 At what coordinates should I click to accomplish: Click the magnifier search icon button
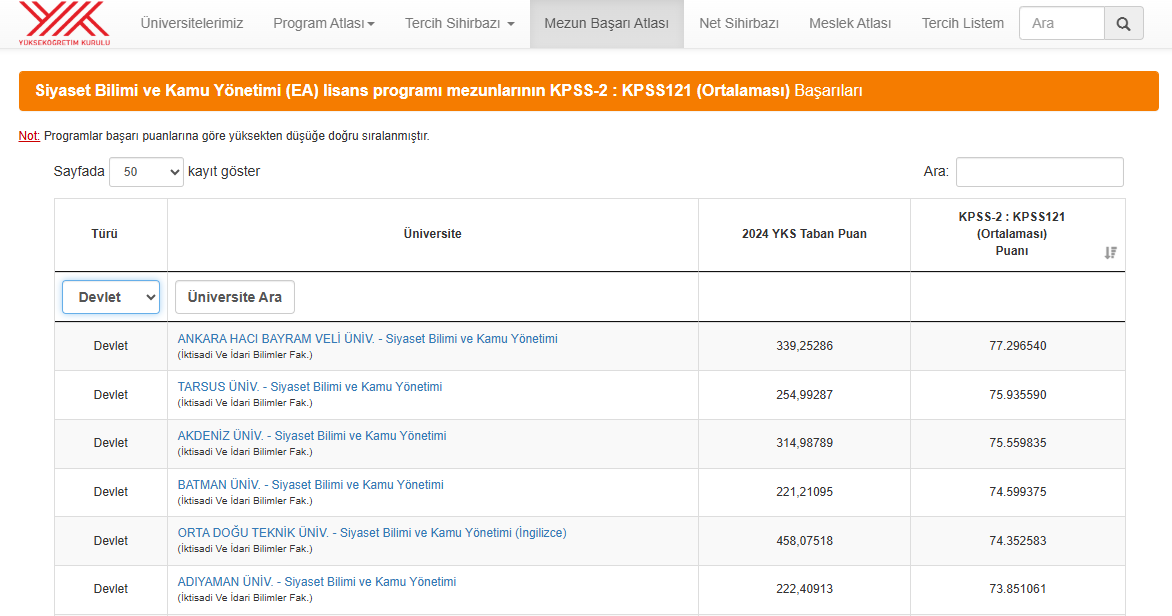(1123, 23)
